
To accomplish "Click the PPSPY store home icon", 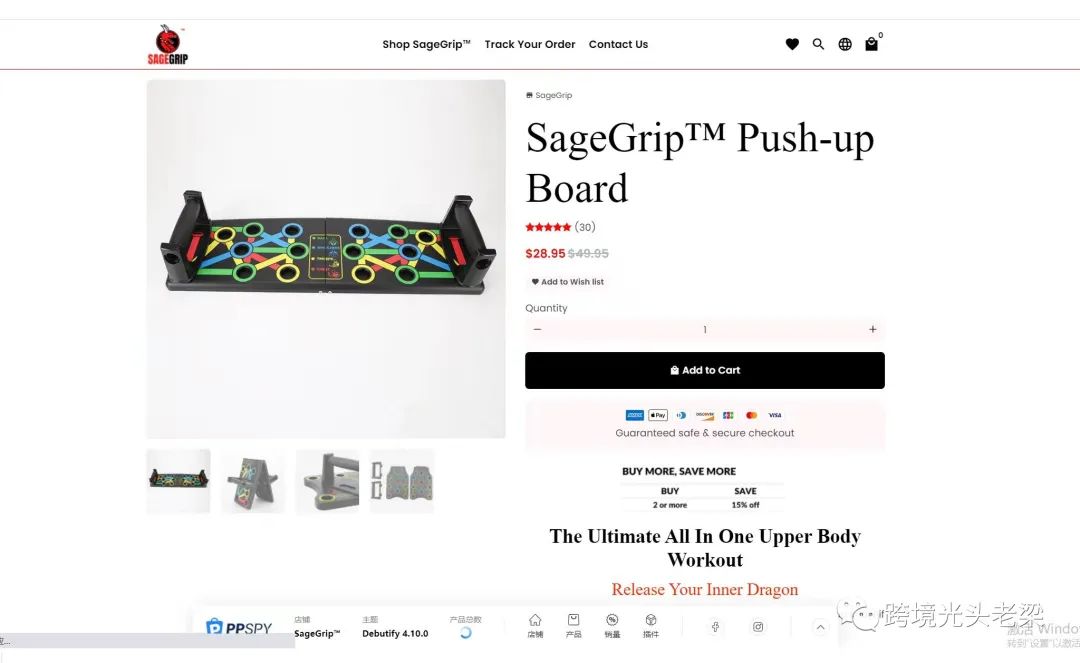I will click(535, 625).
